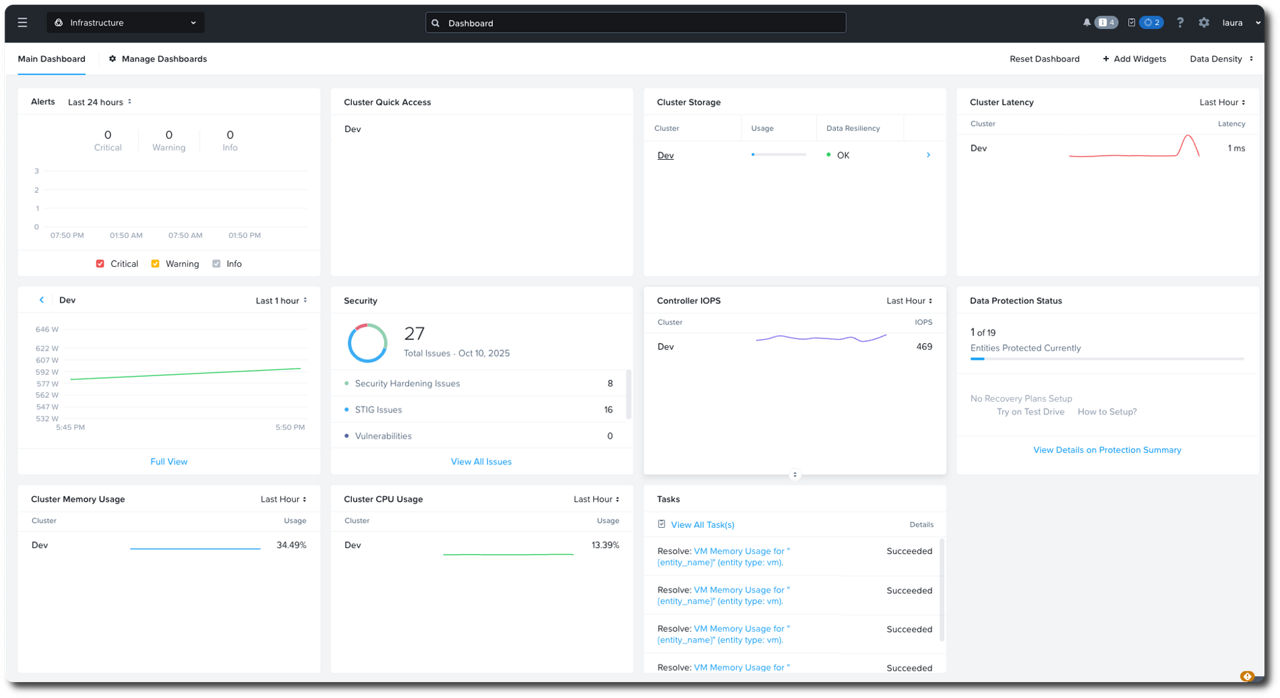This screenshot has height=698, width=1280.
Task: Toggle the Info alerts checkbox
Action: click(x=217, y=264)
